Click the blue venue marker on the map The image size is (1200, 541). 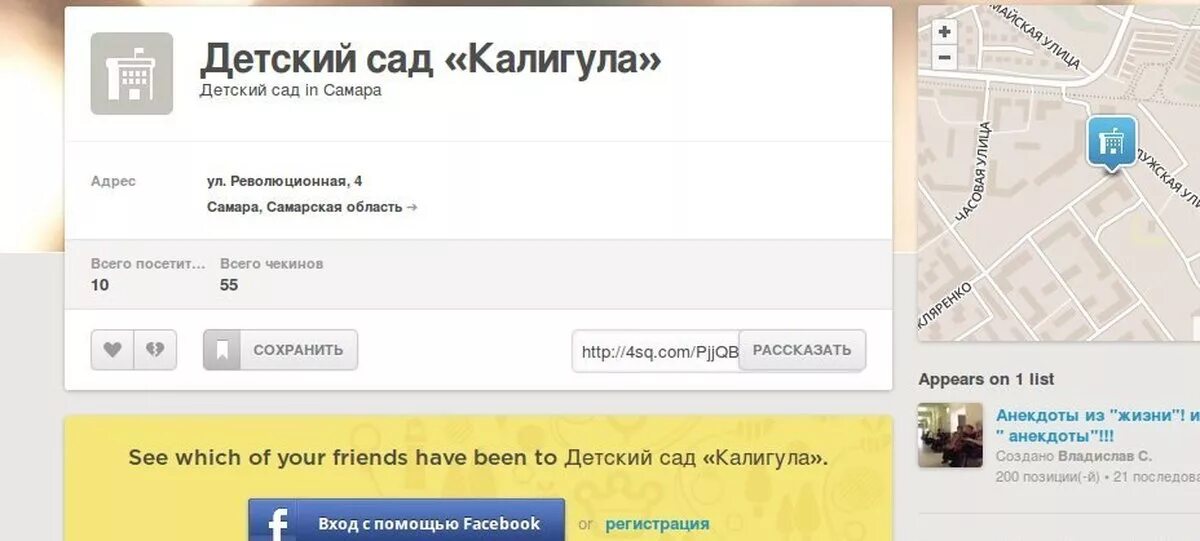pyautogui.click(x=1112, y=143)
